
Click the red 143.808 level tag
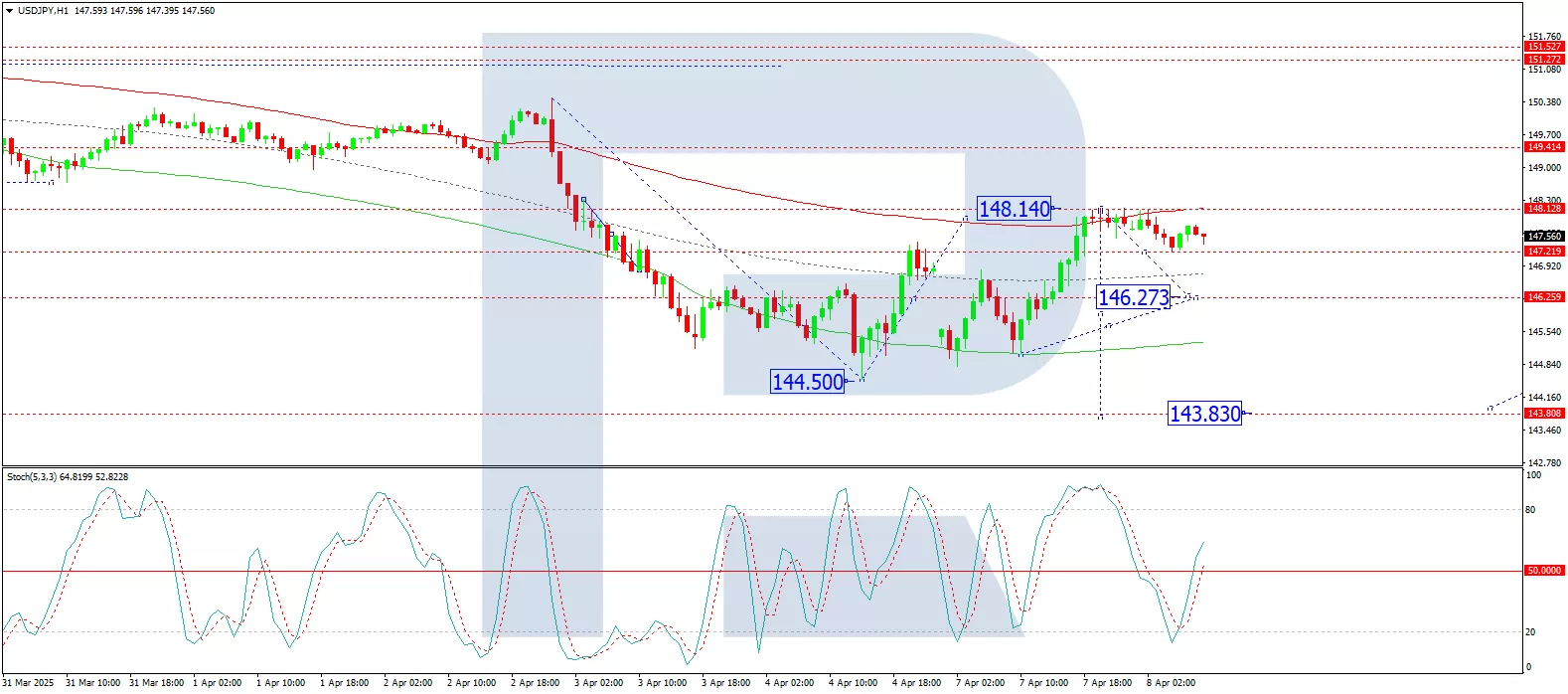1544,414
